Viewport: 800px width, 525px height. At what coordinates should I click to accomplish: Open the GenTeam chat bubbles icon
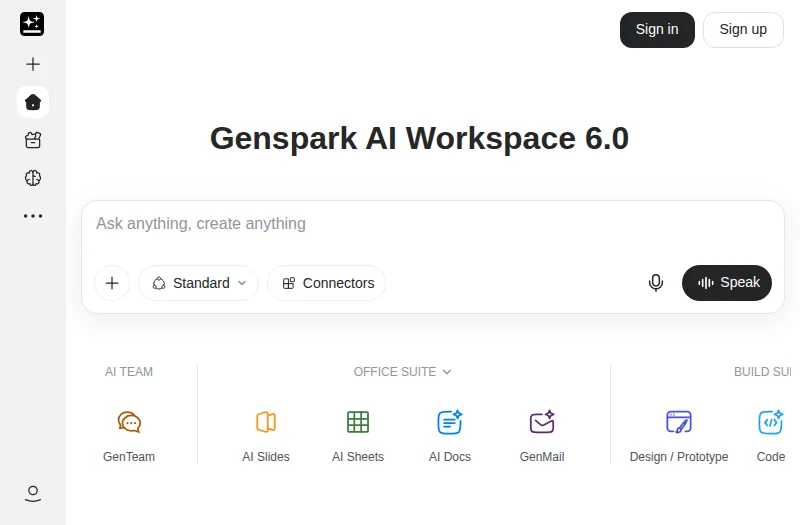(x=129, y=422)
